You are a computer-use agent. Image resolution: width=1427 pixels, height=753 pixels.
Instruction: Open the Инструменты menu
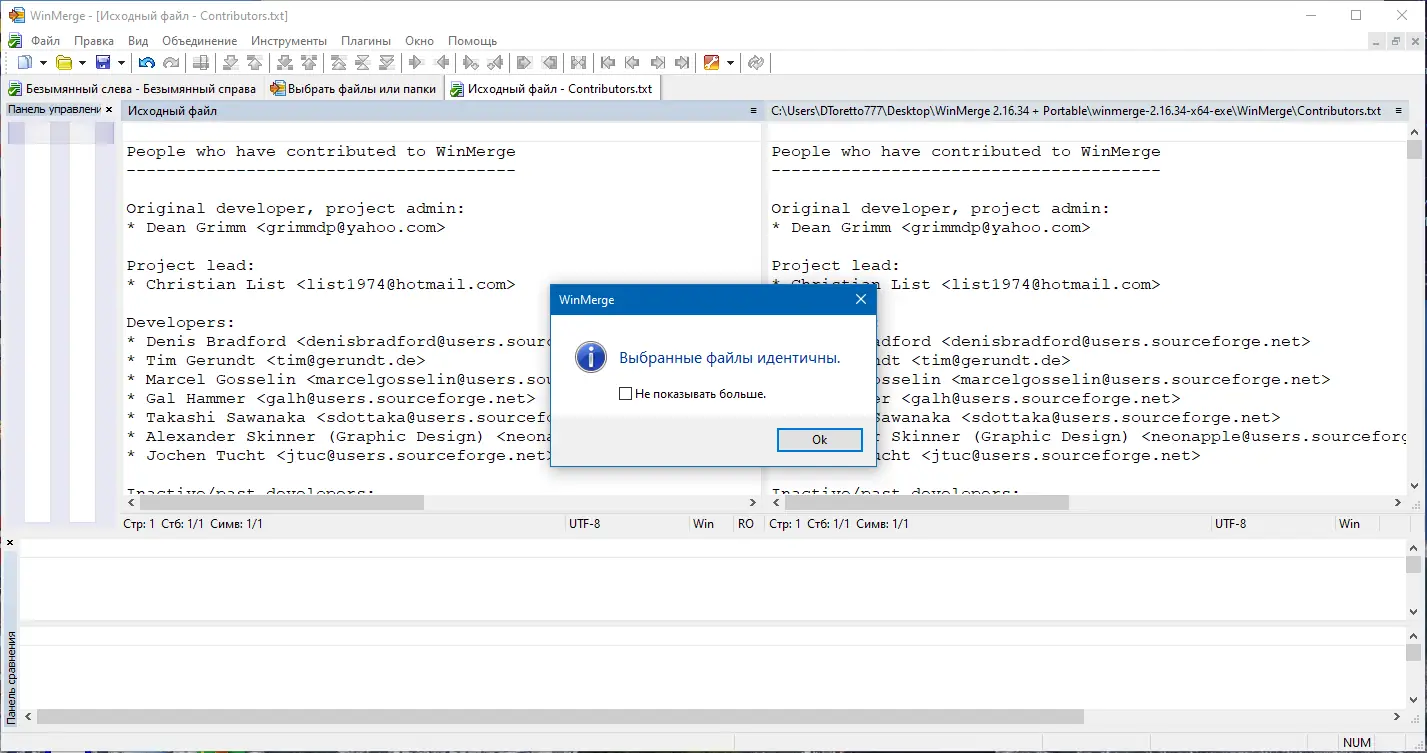(x=289, y=41)
